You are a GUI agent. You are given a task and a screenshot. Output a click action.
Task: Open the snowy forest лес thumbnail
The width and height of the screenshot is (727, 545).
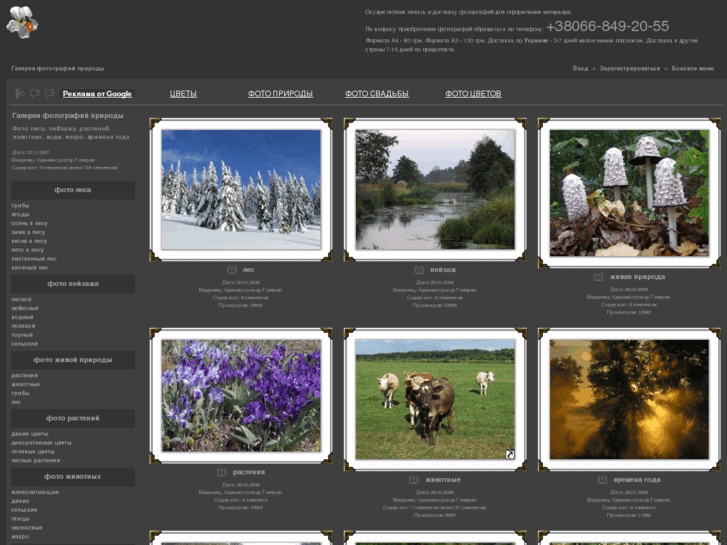coord(241,190)
